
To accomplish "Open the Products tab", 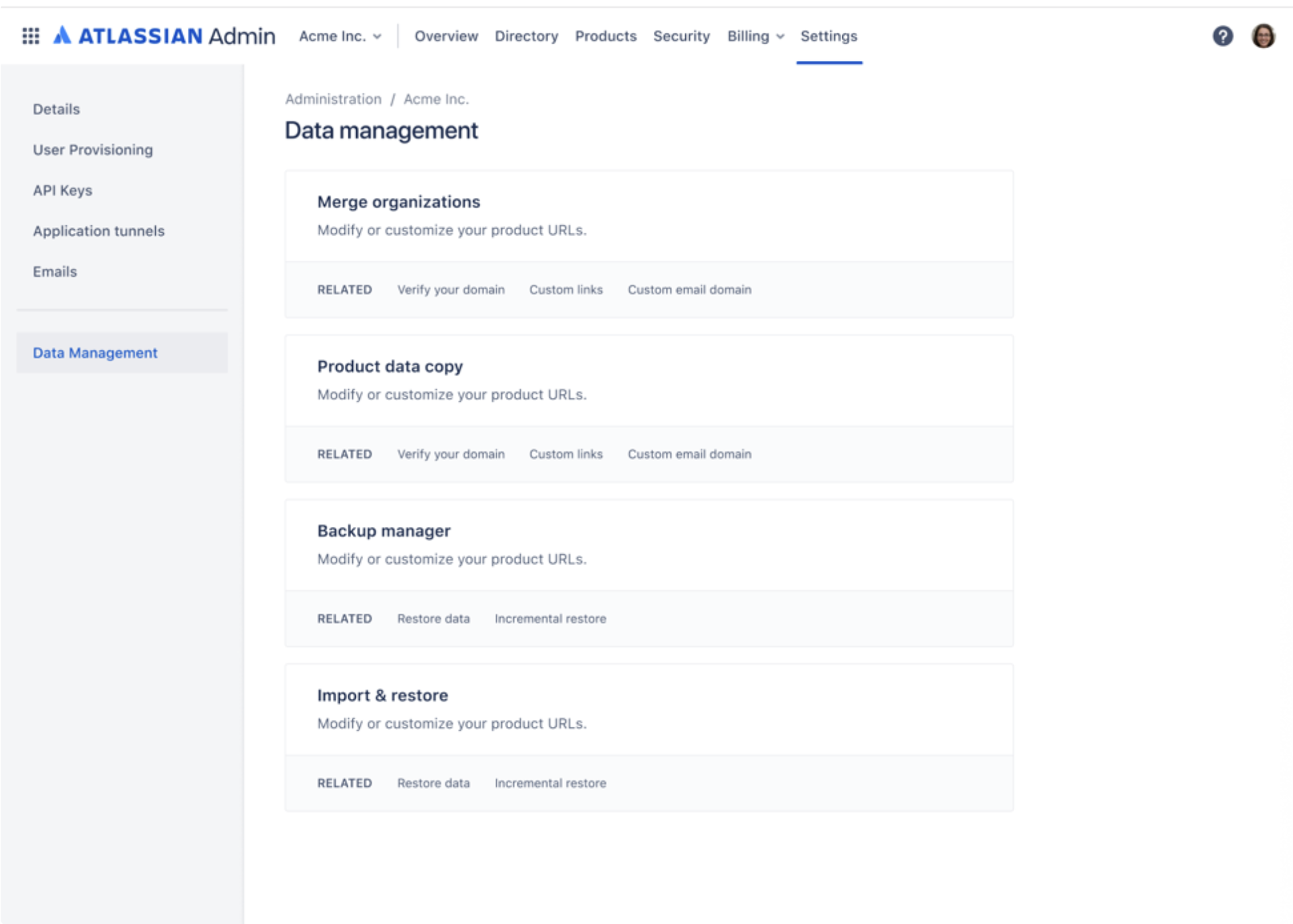I will pyautogui.click(x=605, y=36).
